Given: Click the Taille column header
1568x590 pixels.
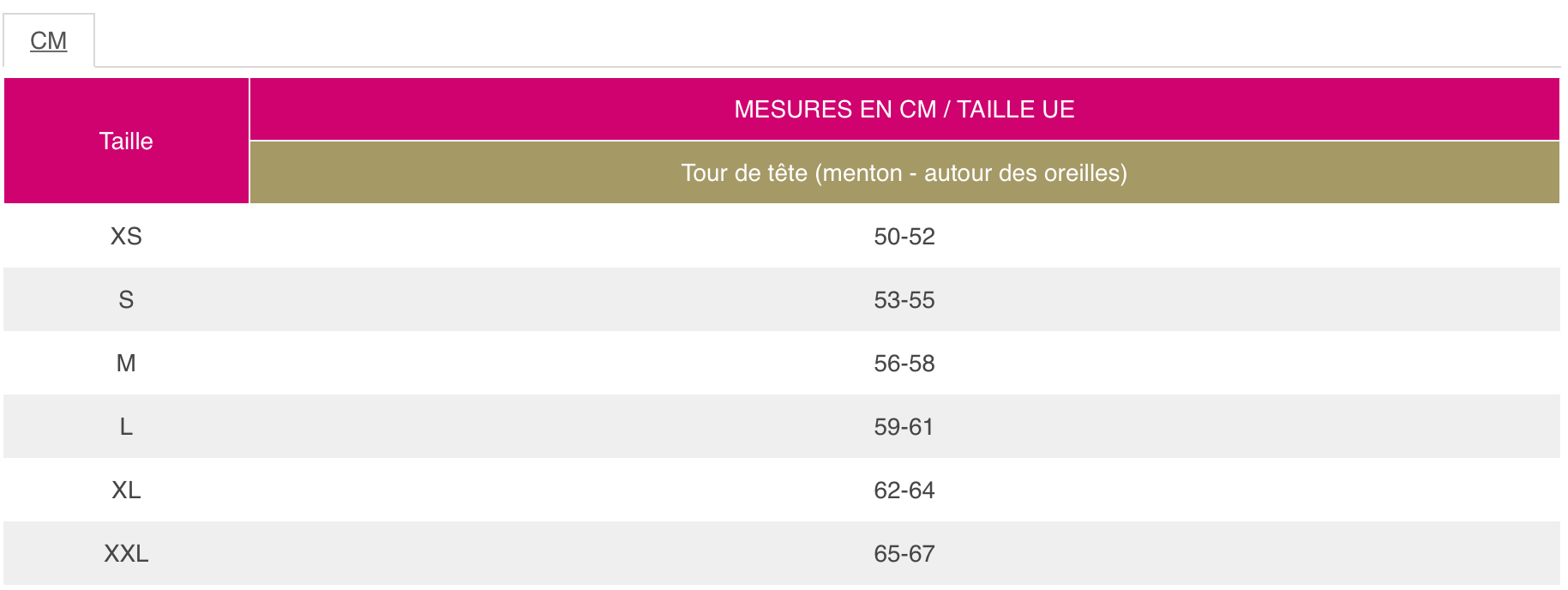Looking at the screenshot, I should (126, 141).
